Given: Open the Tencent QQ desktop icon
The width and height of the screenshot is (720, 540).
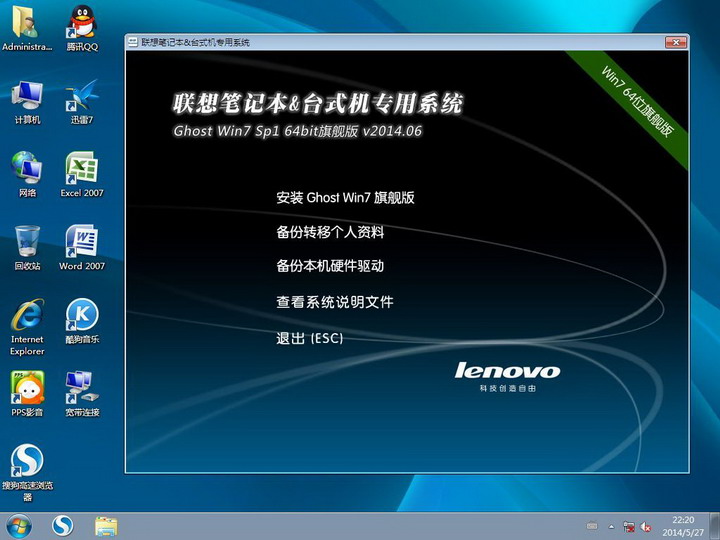Looking at the screenshot, I should point(82,24).
